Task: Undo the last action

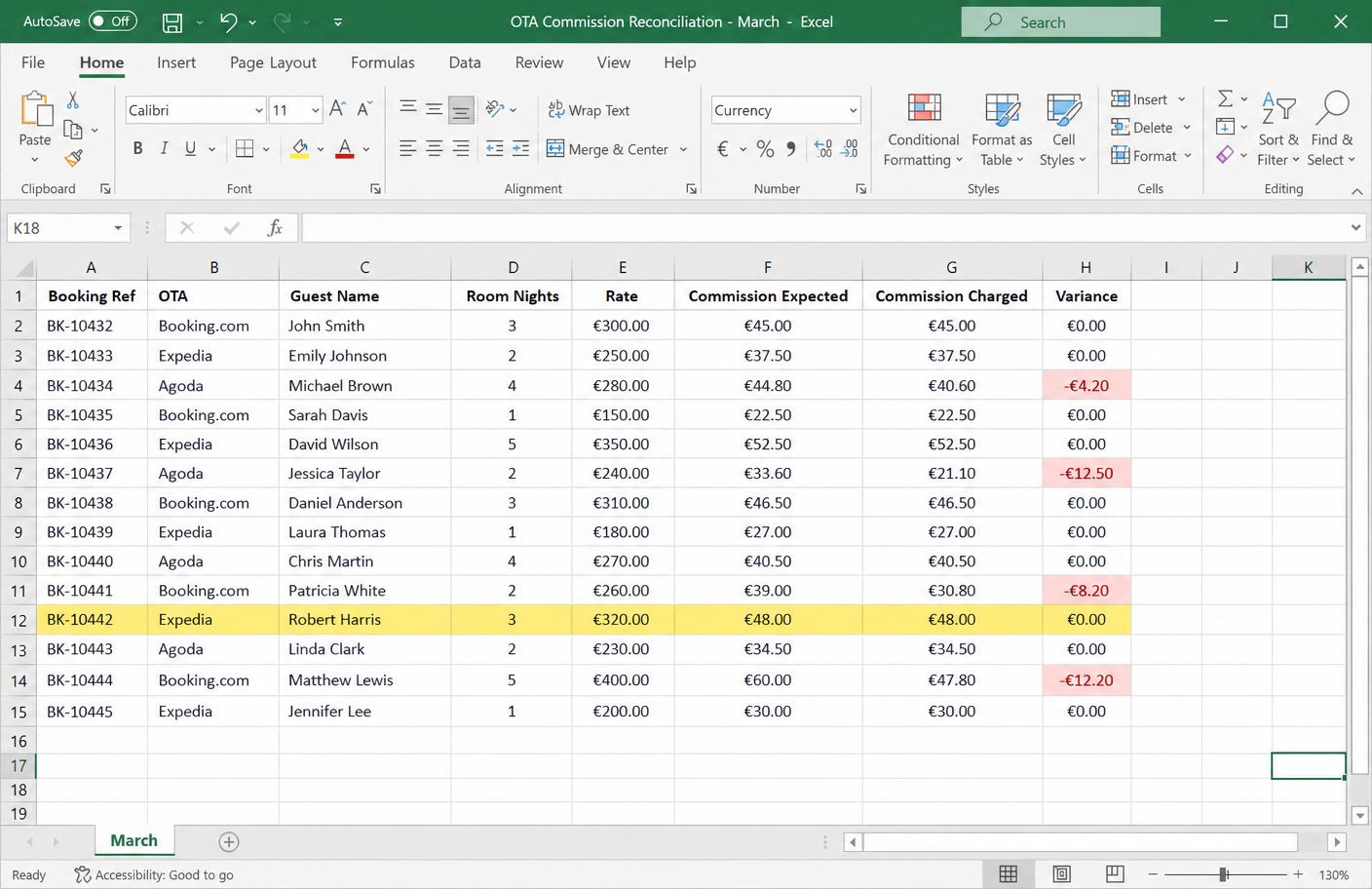Action: [228, 21]
